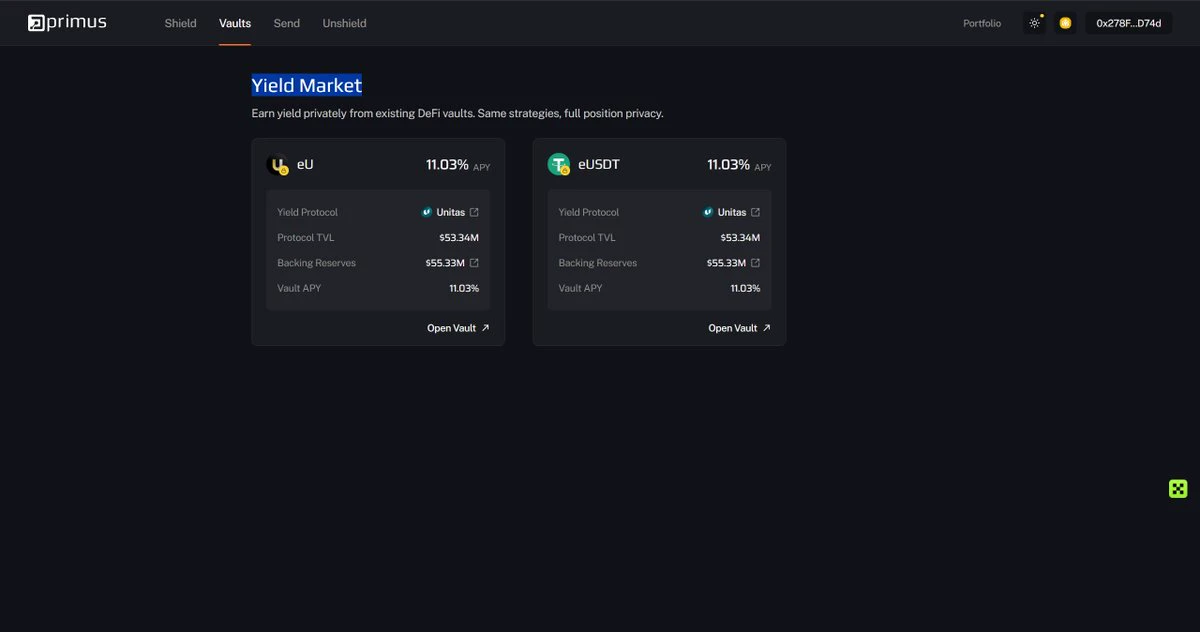Open Backing Reserves external link in eU card

(474, 263)
